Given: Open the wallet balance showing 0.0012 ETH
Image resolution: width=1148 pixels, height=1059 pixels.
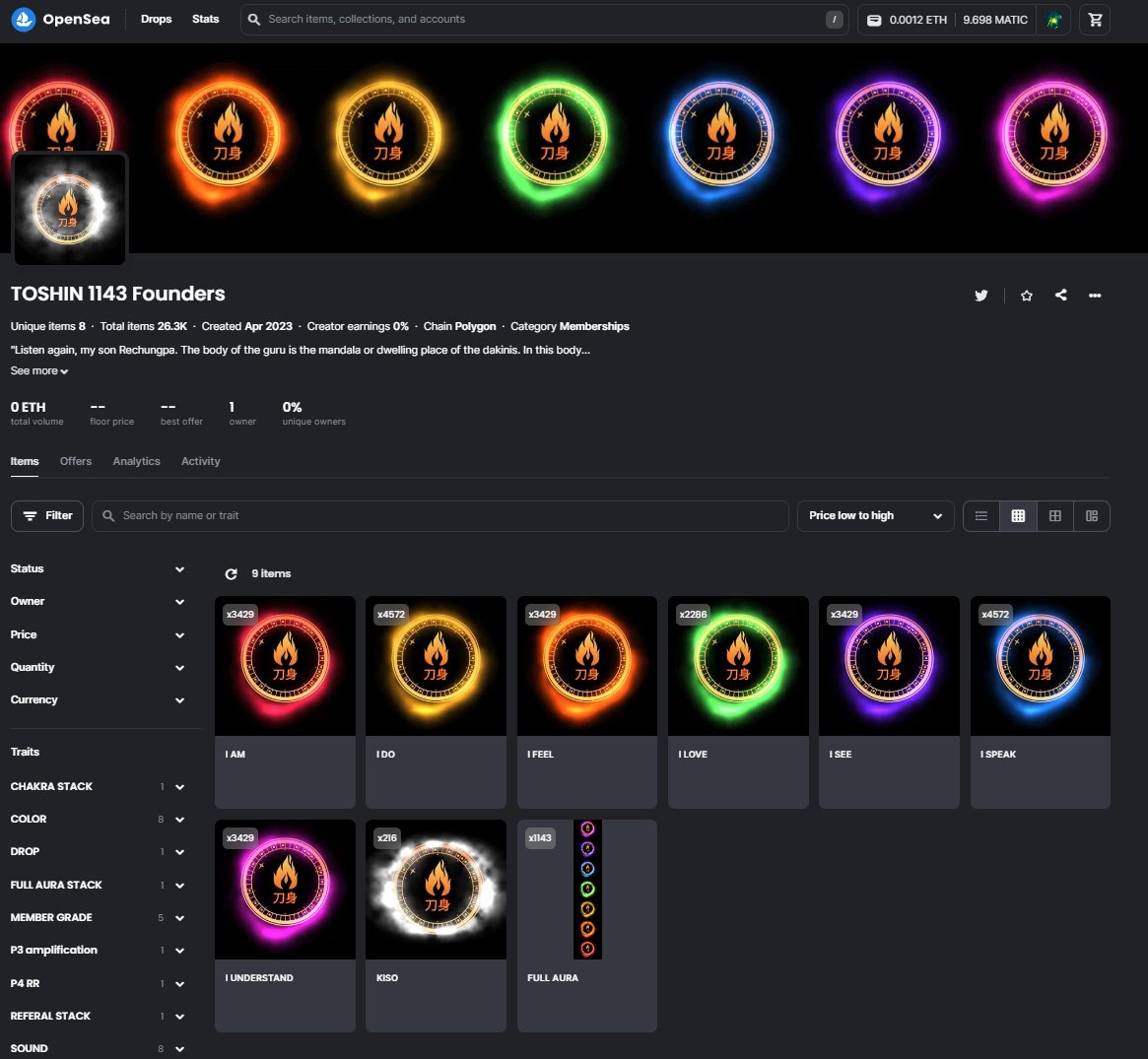Looking at the screenshot, I should [x=908, y=20].
